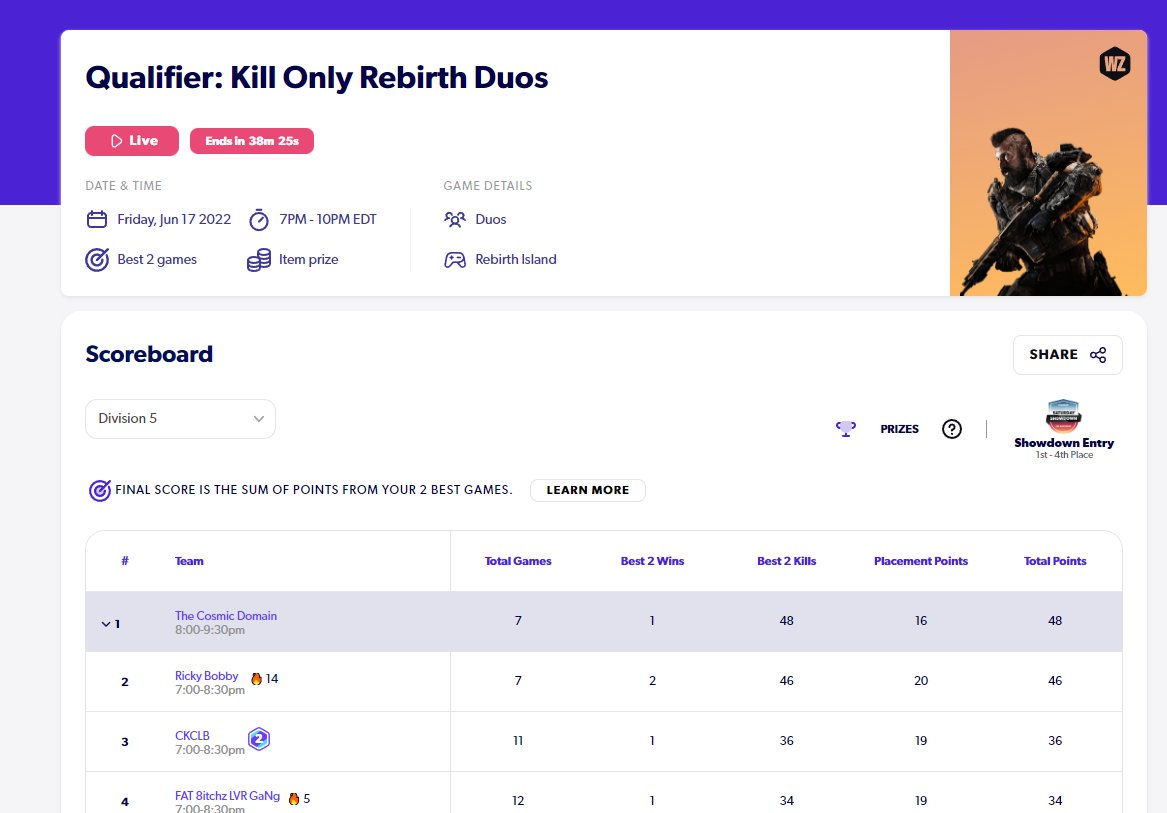Click the stopwatch icon beside 7PM - 10PM EDT
This screenshot has width=1167, height=813.
click(x=258, y=220)
